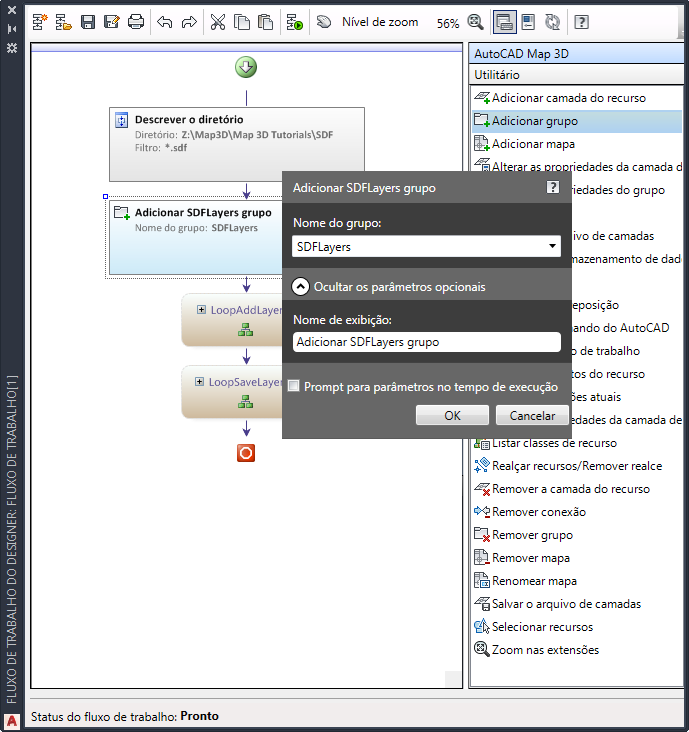The height and width of the screenshot is (732, 689).
Task: Select Renomear mapa activity
Action: pos(526,581)
